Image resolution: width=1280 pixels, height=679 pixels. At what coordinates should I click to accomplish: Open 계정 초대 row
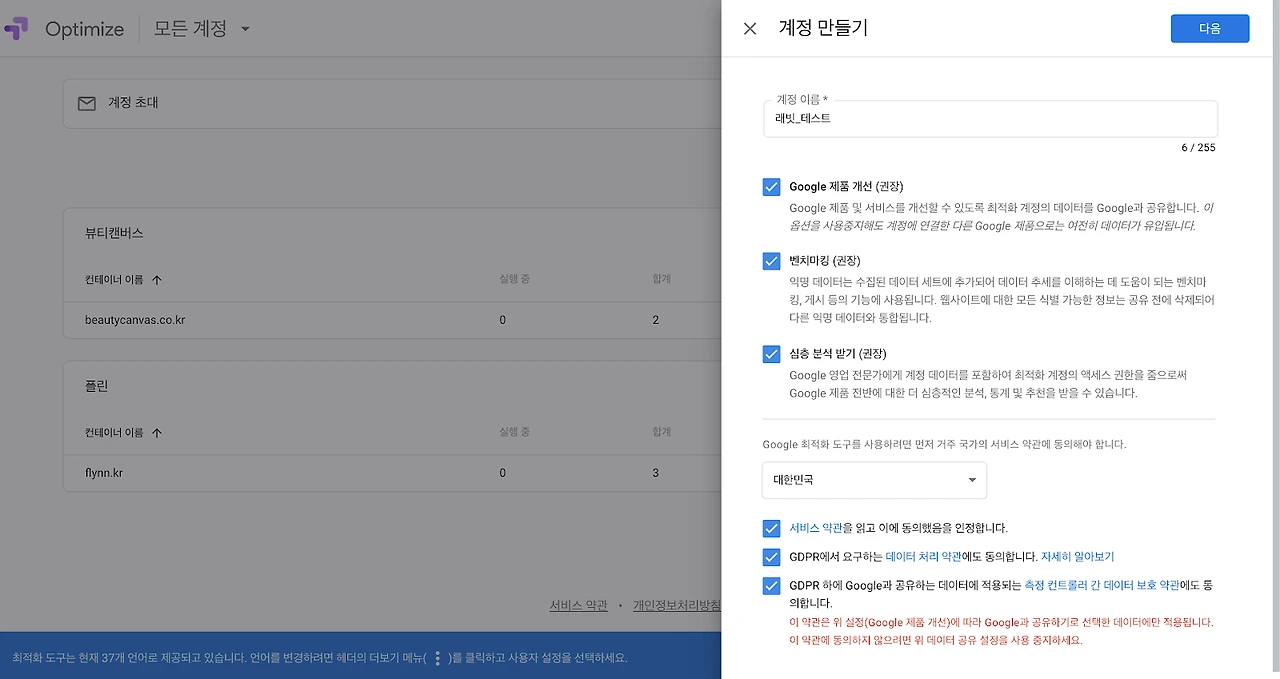392,104
